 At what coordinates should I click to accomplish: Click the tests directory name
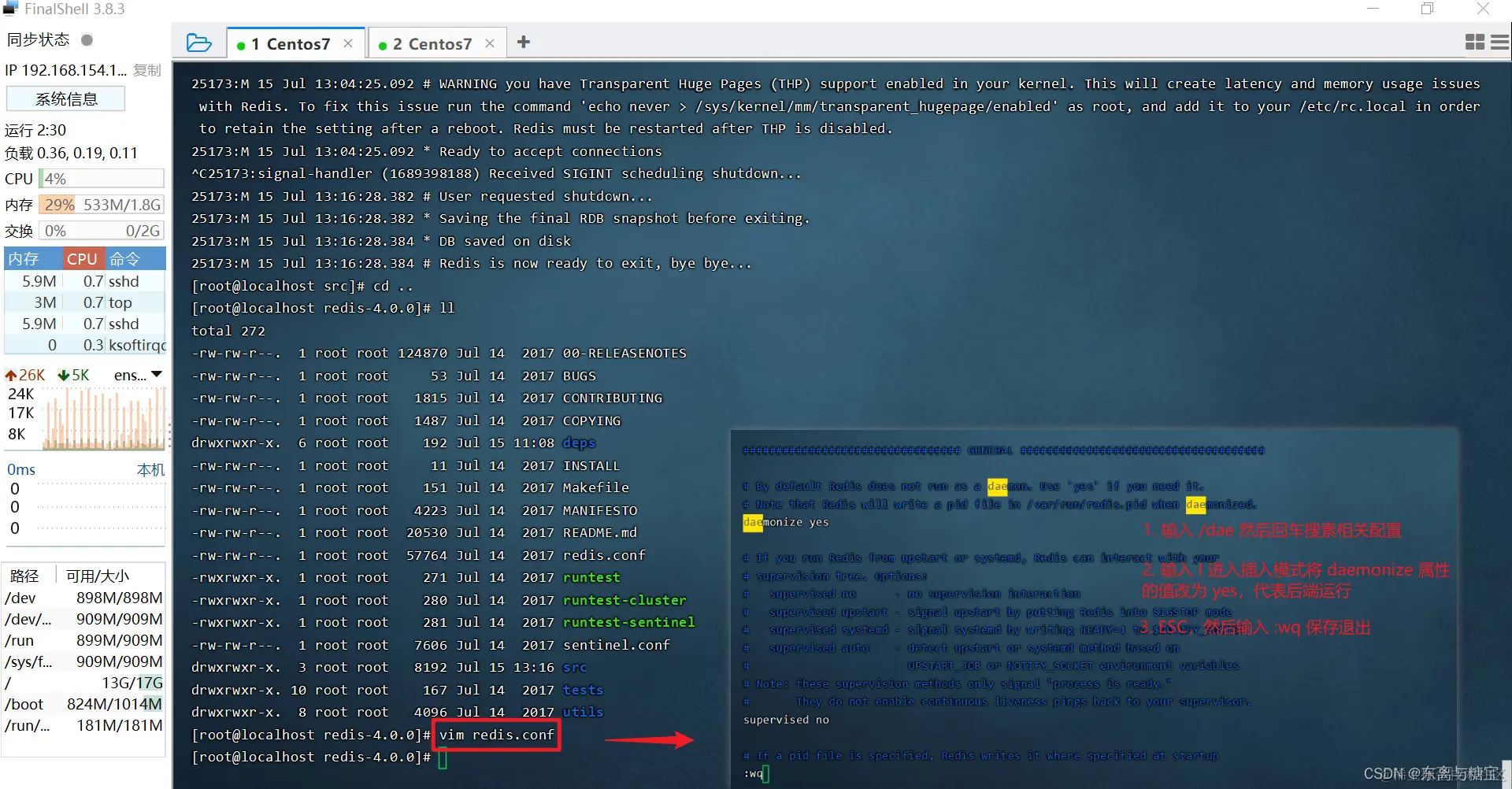583,690
